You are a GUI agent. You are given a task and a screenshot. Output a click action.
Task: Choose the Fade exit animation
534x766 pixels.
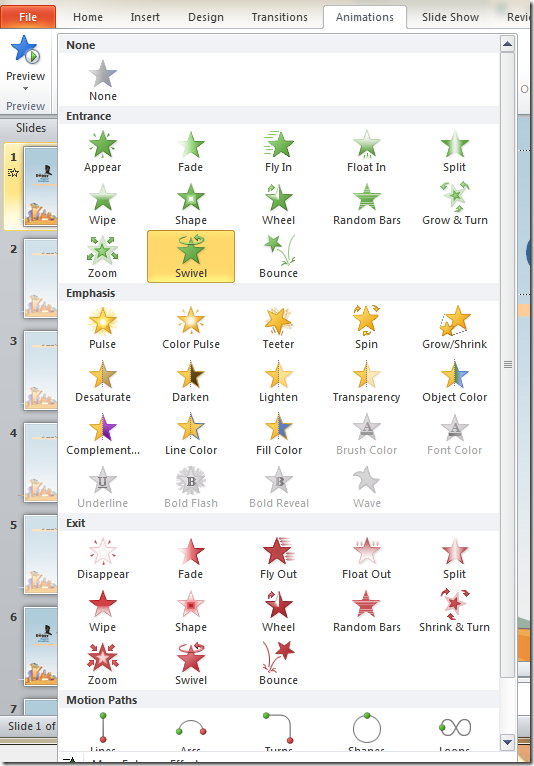(191, 558)
